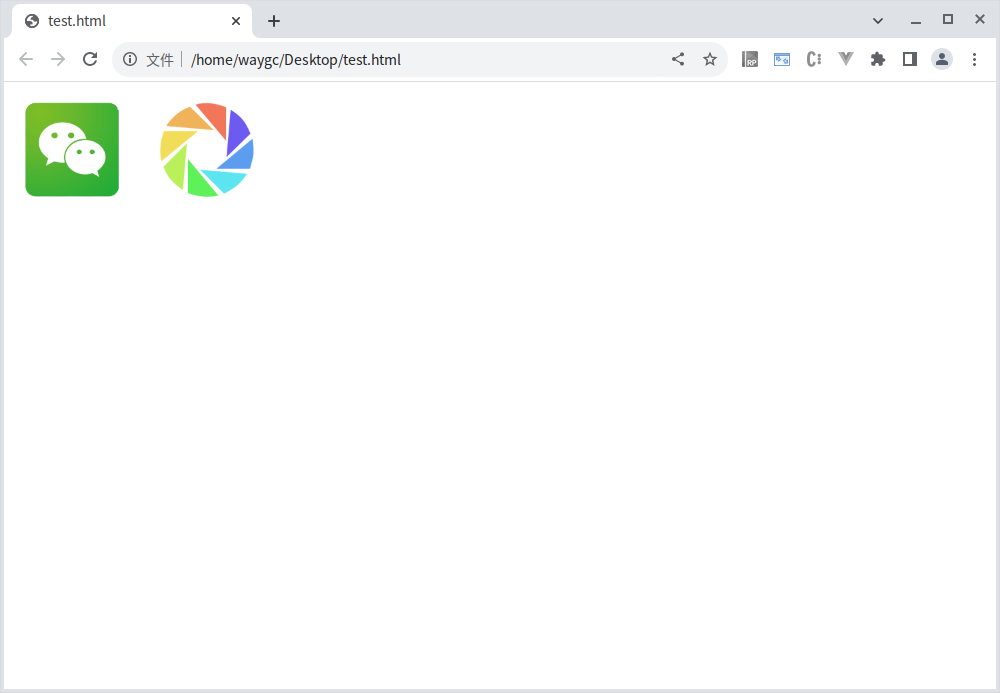The width and height of the screenshot is (1000, 693).
Task: Bookmark this page with the star icon
Action: tap(710, 59)
